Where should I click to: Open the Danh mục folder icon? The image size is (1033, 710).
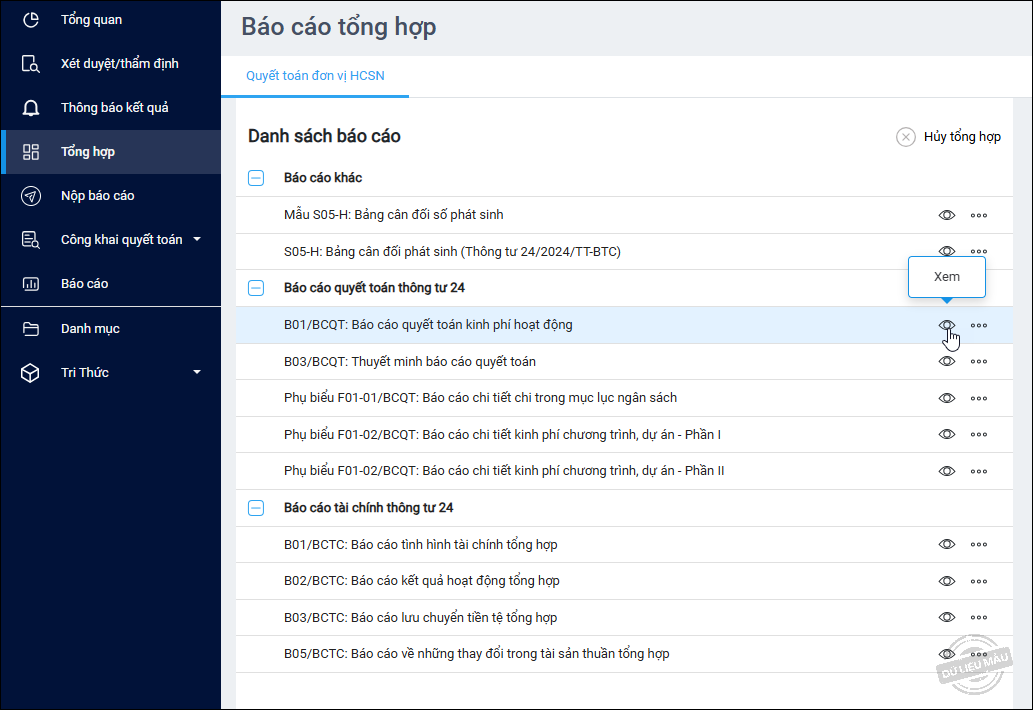[31, 329]
